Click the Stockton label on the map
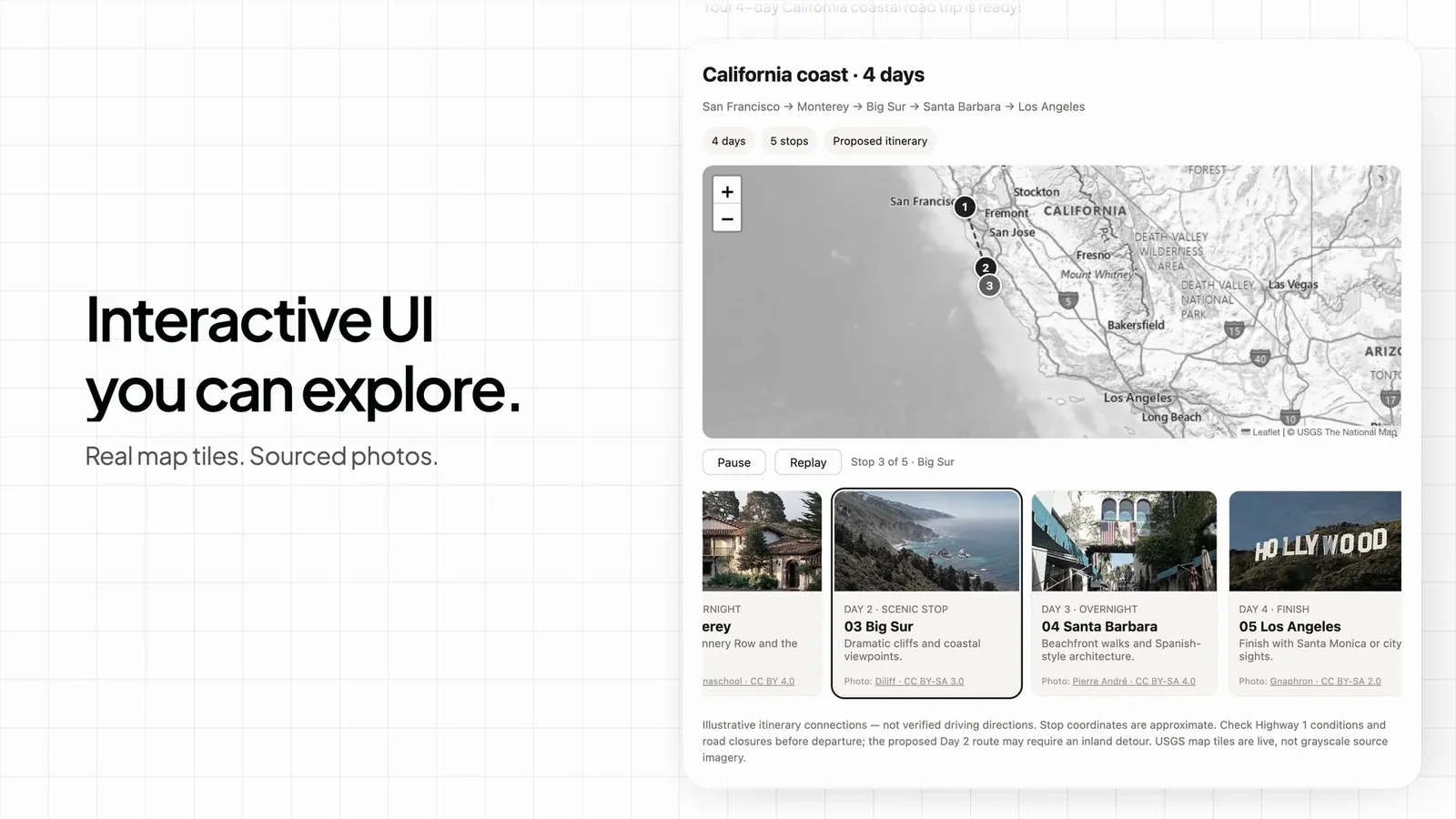Viewport: 1456px width, 819px height. click(1036, 192)
